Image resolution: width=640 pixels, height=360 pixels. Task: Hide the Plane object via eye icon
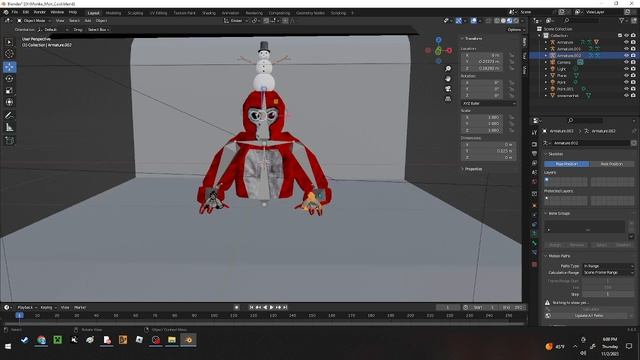[627, 76]
